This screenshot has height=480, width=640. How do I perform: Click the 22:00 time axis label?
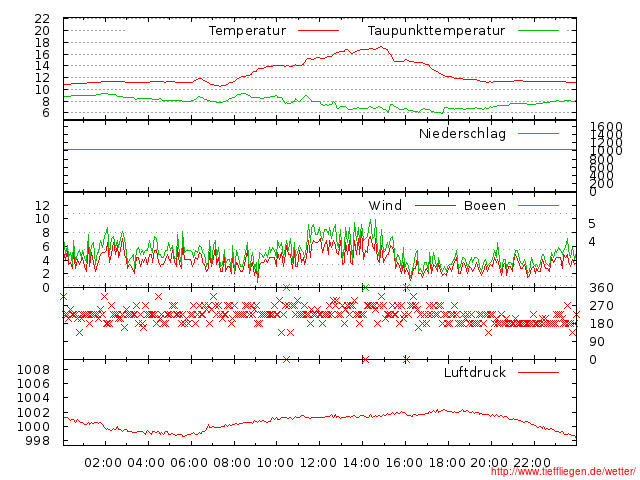(533, 462)
